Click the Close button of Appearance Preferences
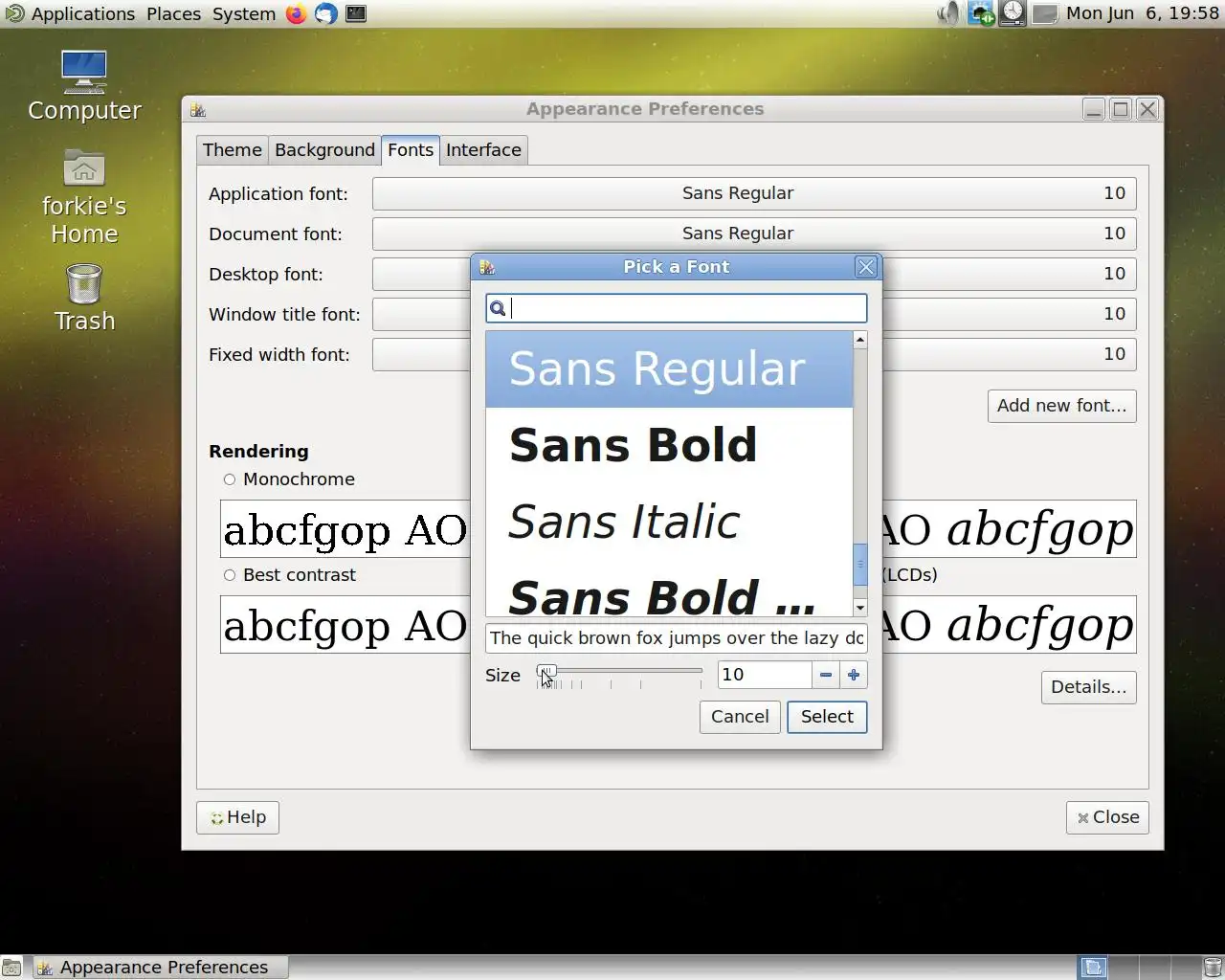This screenshot has height=980, width=1225. pyautogui.click(x=1107, y=817)
